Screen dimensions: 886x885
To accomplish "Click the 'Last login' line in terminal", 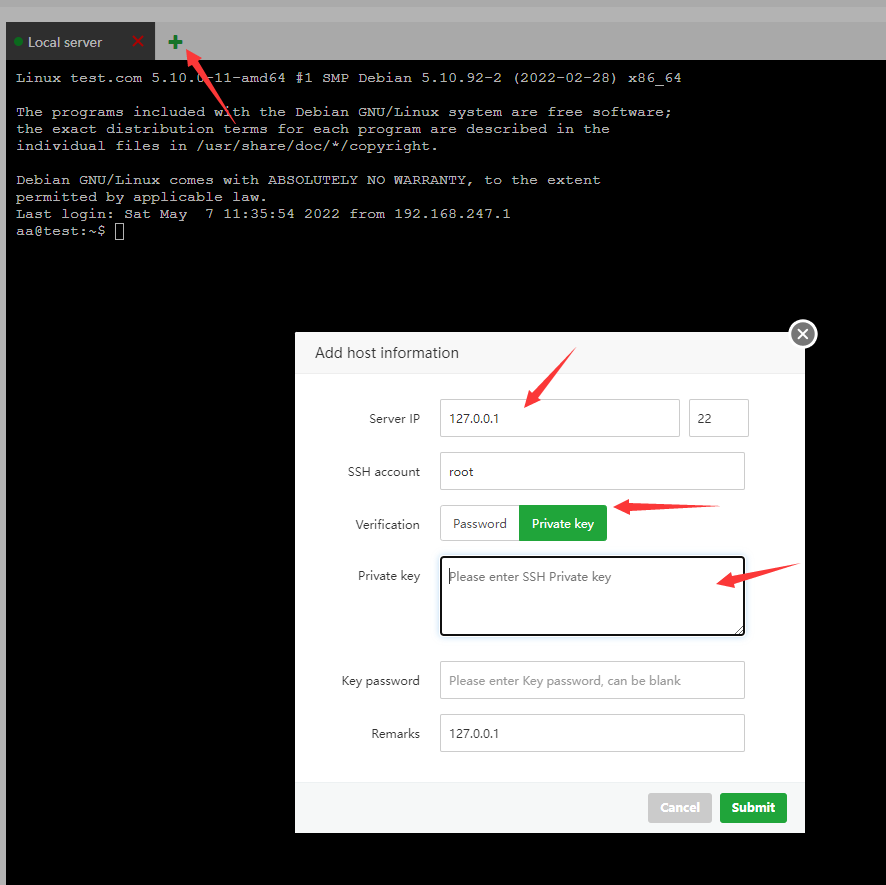I will click(x=263, y=214).
